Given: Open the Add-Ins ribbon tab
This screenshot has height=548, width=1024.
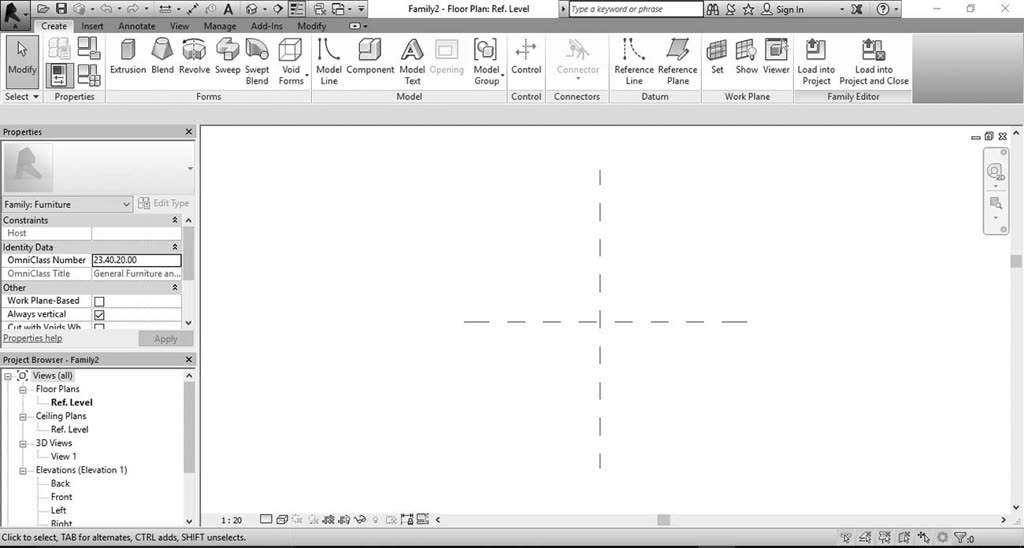Looking at the screenshot, I should 266,26.
